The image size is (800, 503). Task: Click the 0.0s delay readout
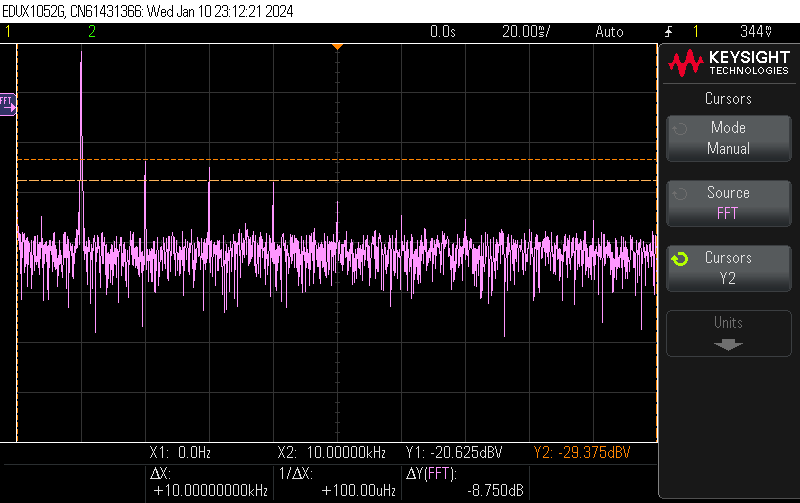coord(442,32)
